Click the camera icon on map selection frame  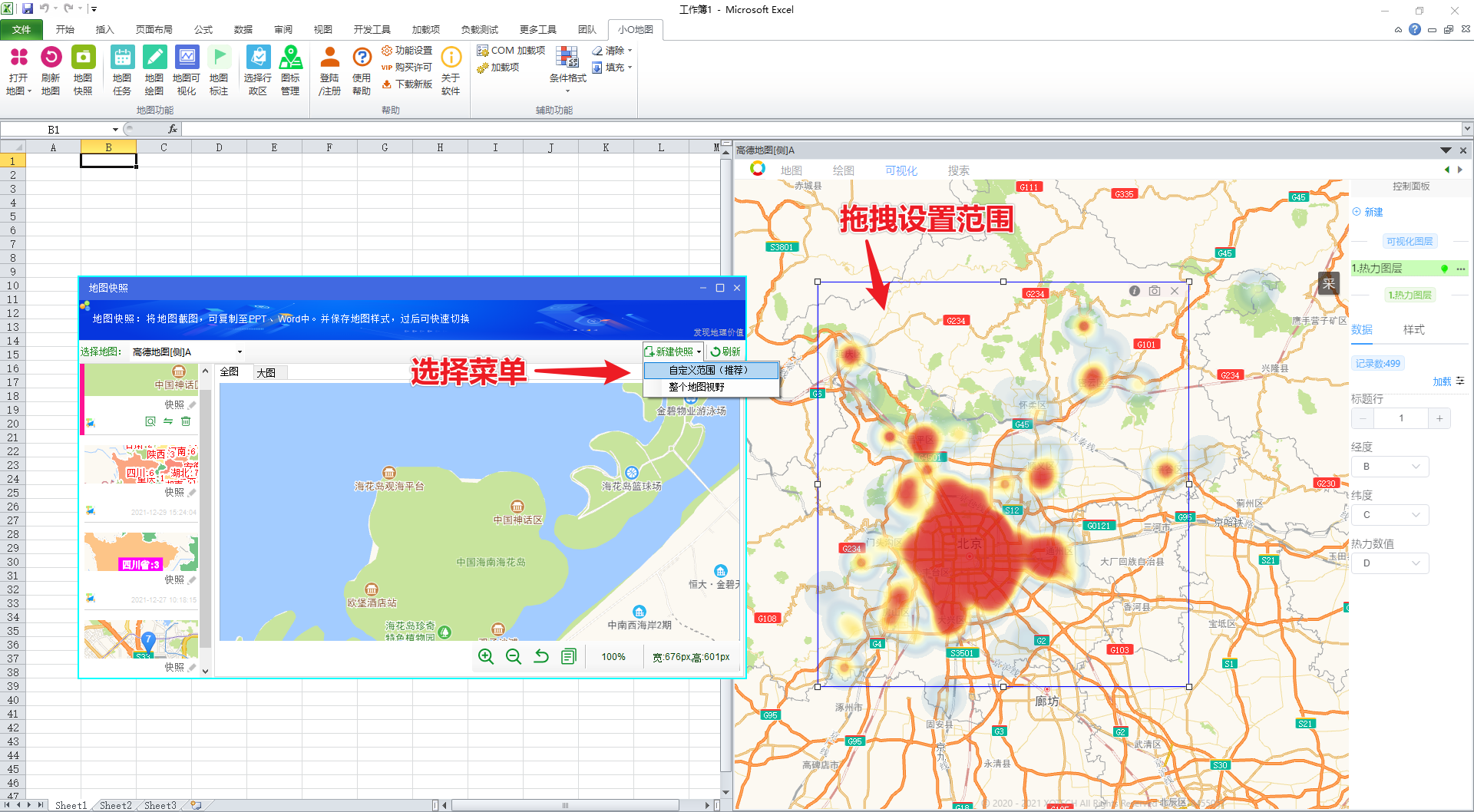pos(1155,291)
